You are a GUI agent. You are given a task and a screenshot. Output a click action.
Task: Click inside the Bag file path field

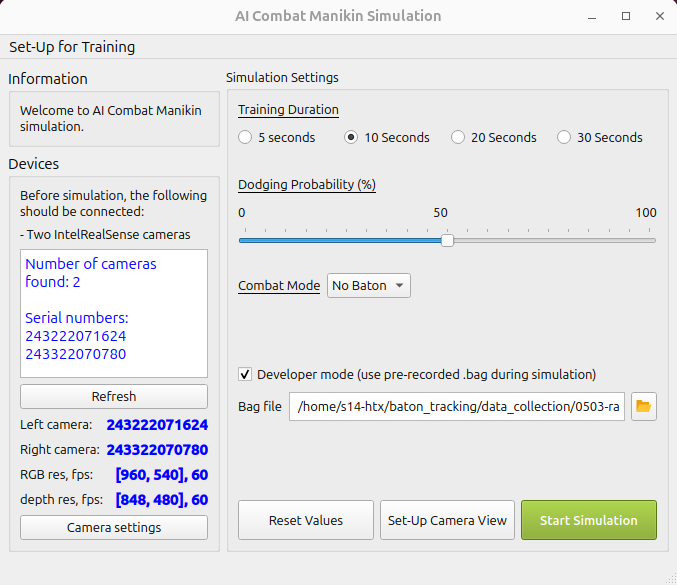457,406
